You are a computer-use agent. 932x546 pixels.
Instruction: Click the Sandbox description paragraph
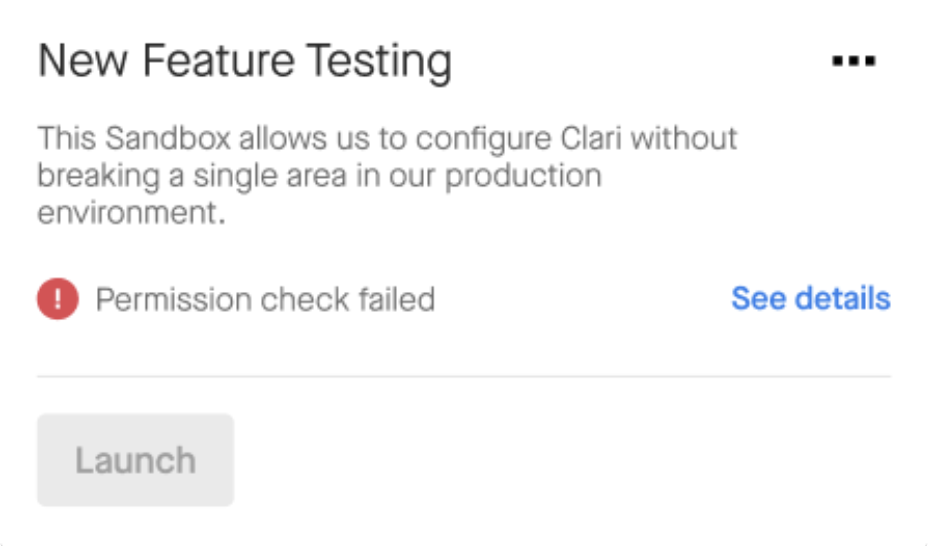(x=387, y=175)
